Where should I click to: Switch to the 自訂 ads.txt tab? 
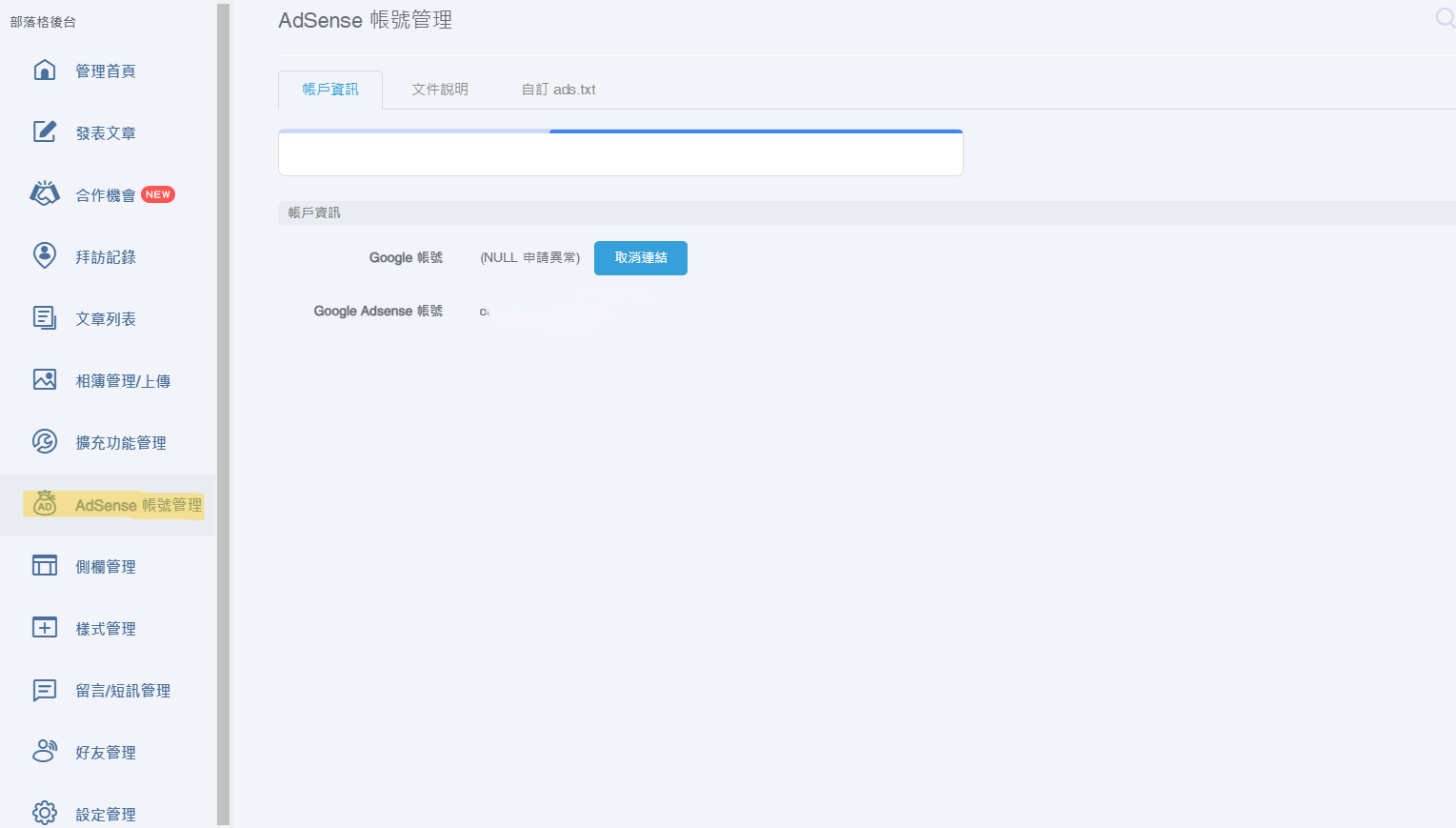point(559,90)
